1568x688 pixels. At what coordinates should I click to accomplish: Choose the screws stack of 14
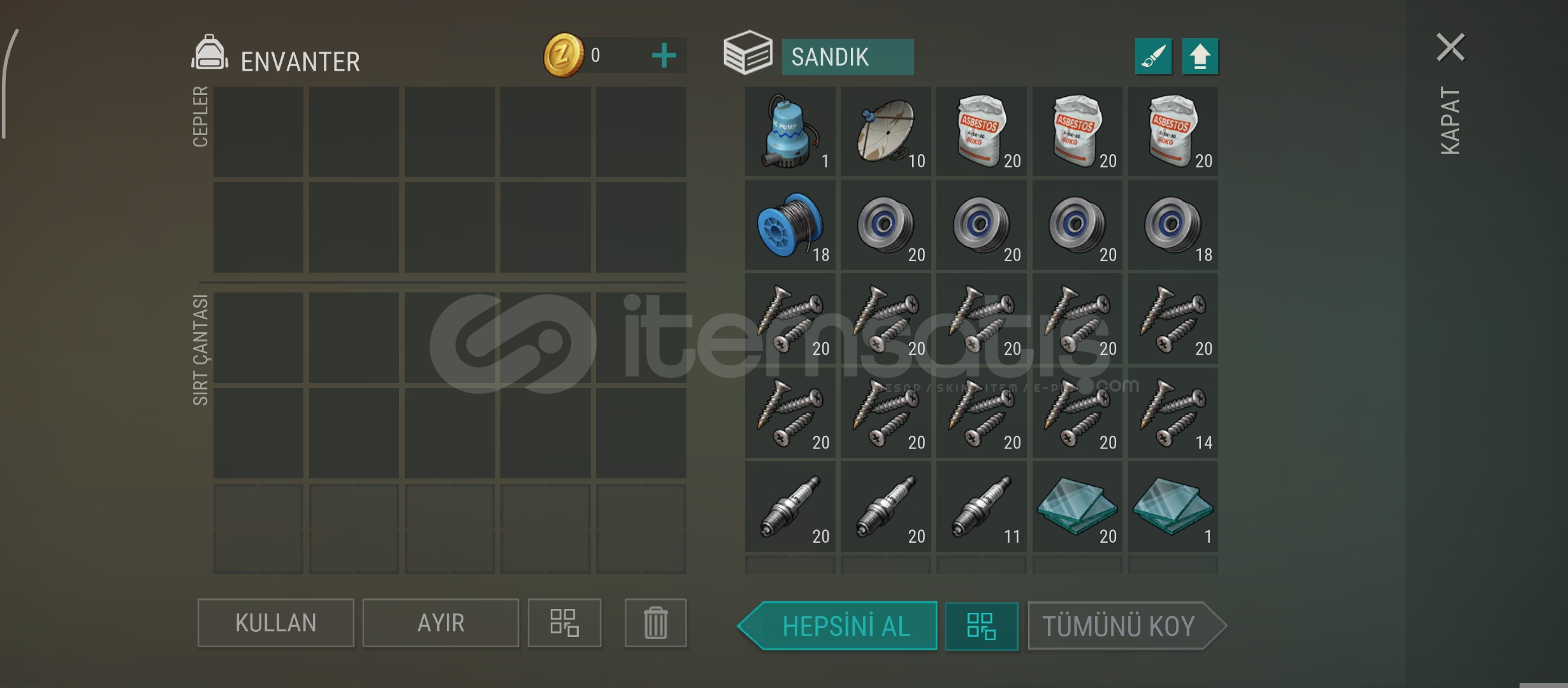pos(1173,413)
